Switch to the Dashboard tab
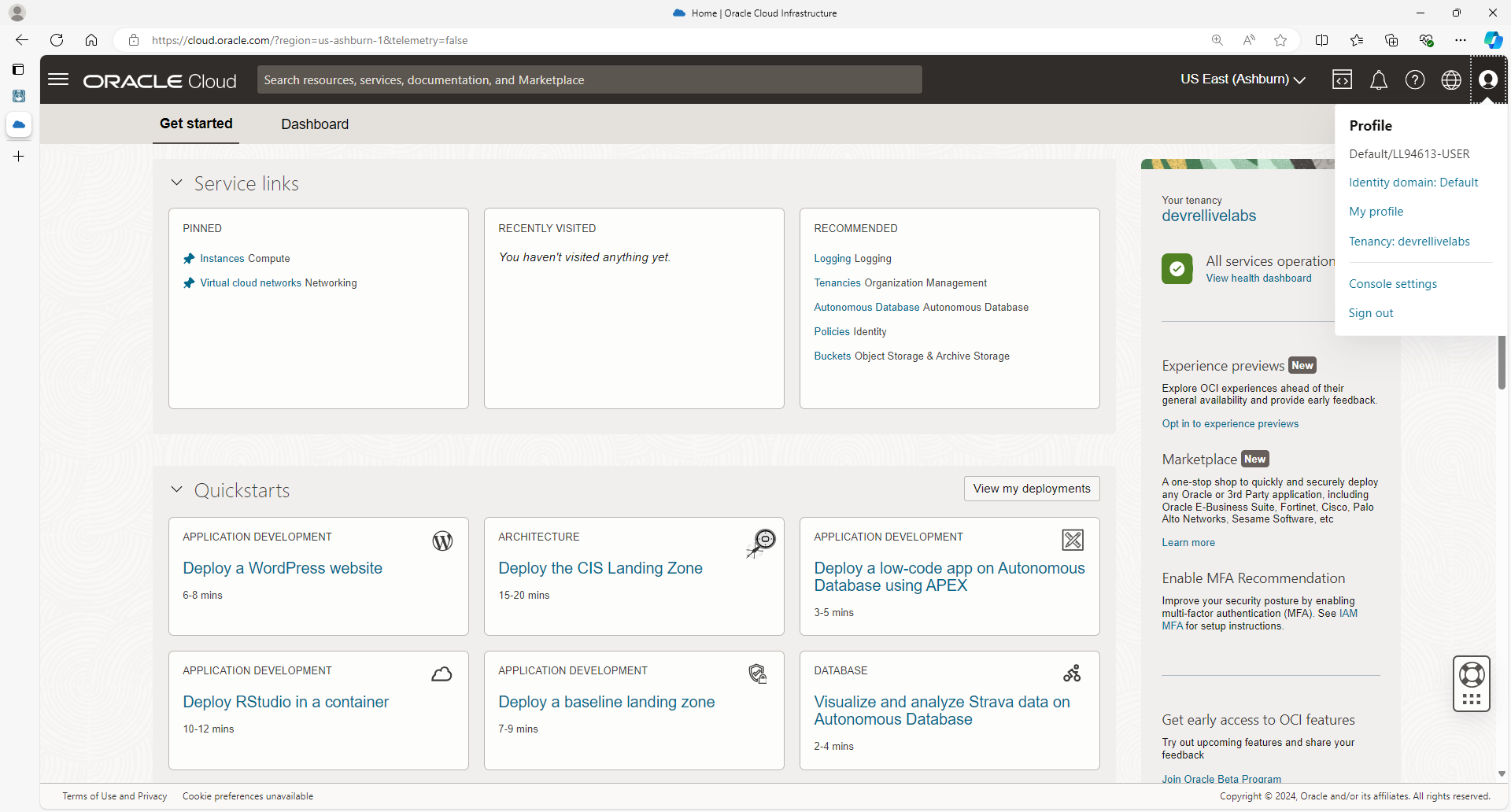The width and height of the screenshot is (1511, 812). pos(315,124)
